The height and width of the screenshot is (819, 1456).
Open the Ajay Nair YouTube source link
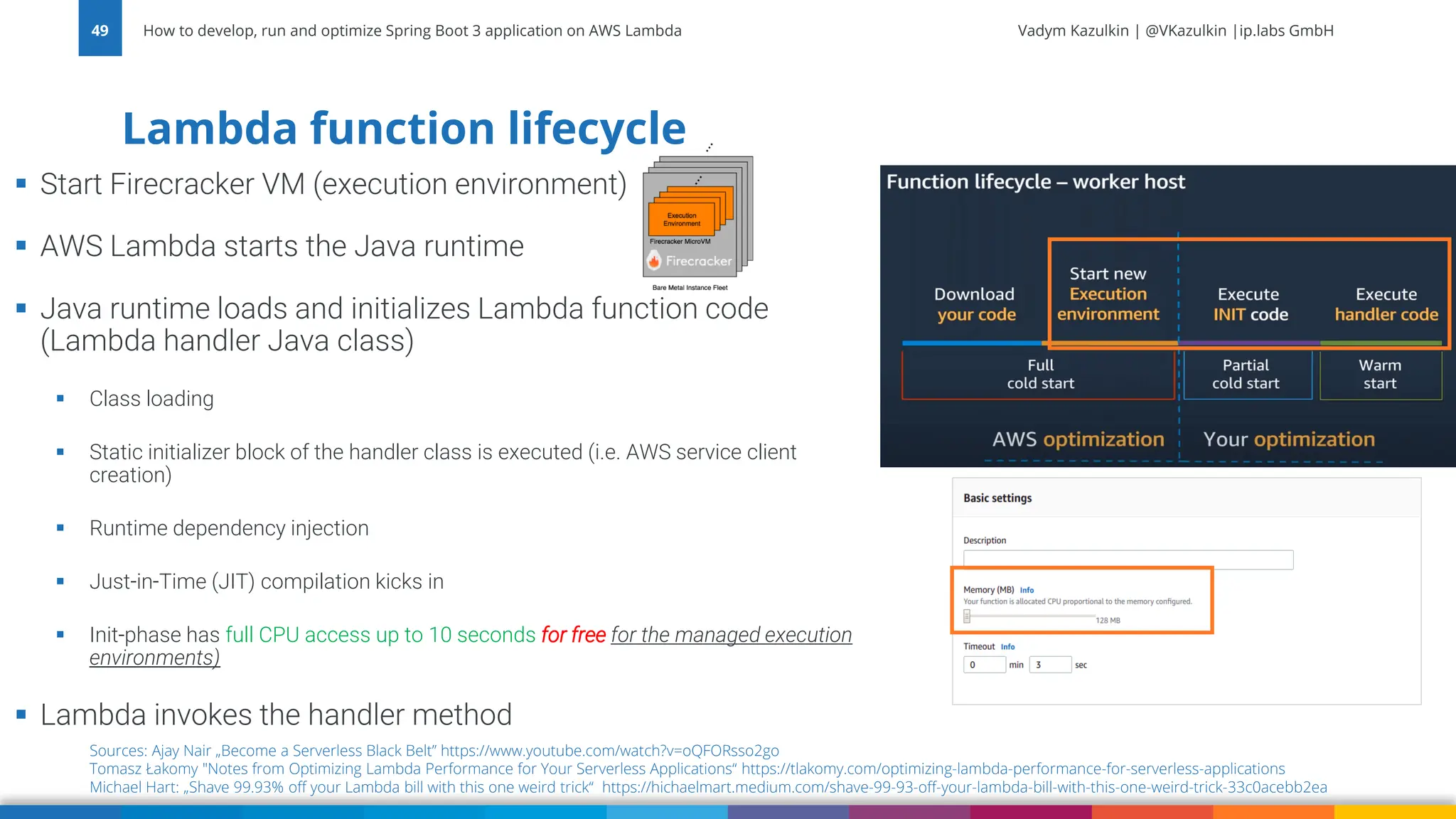[609, 751]
